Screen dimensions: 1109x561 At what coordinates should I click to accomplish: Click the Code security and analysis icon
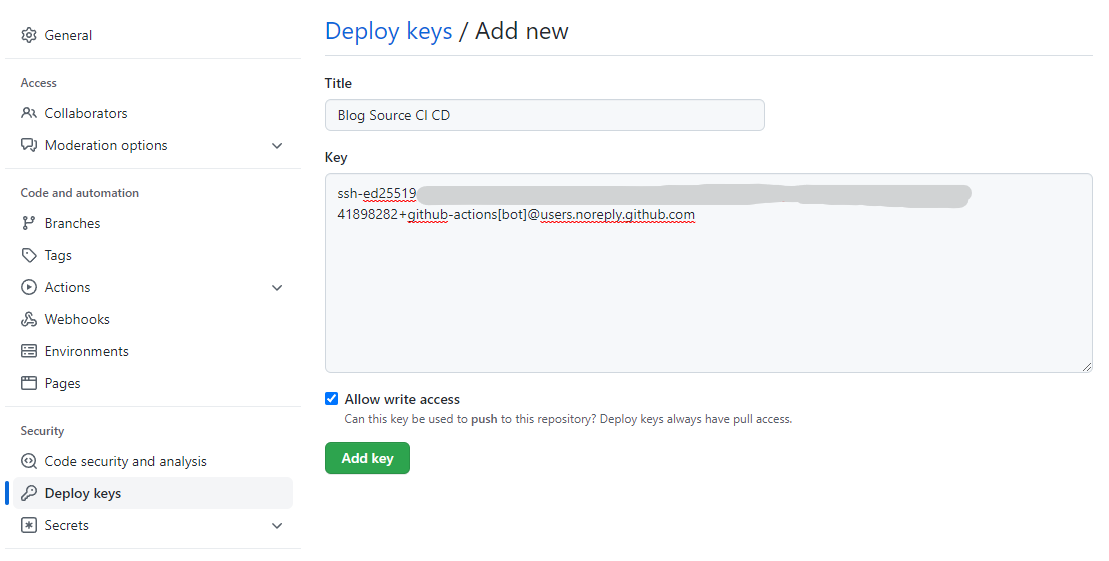29,461
